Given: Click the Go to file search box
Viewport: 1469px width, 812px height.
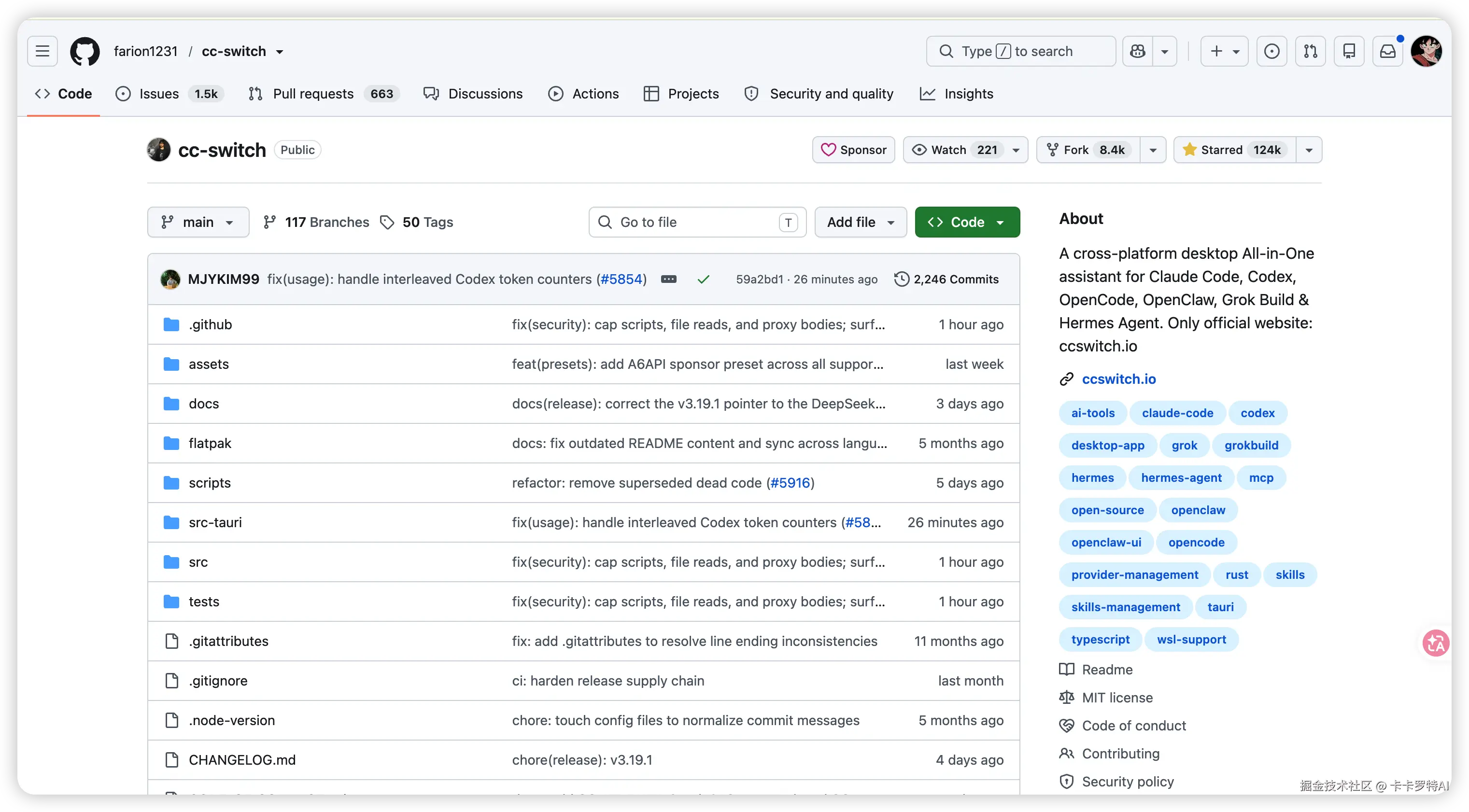Looking at the screenshot, I should pos(697,222).
